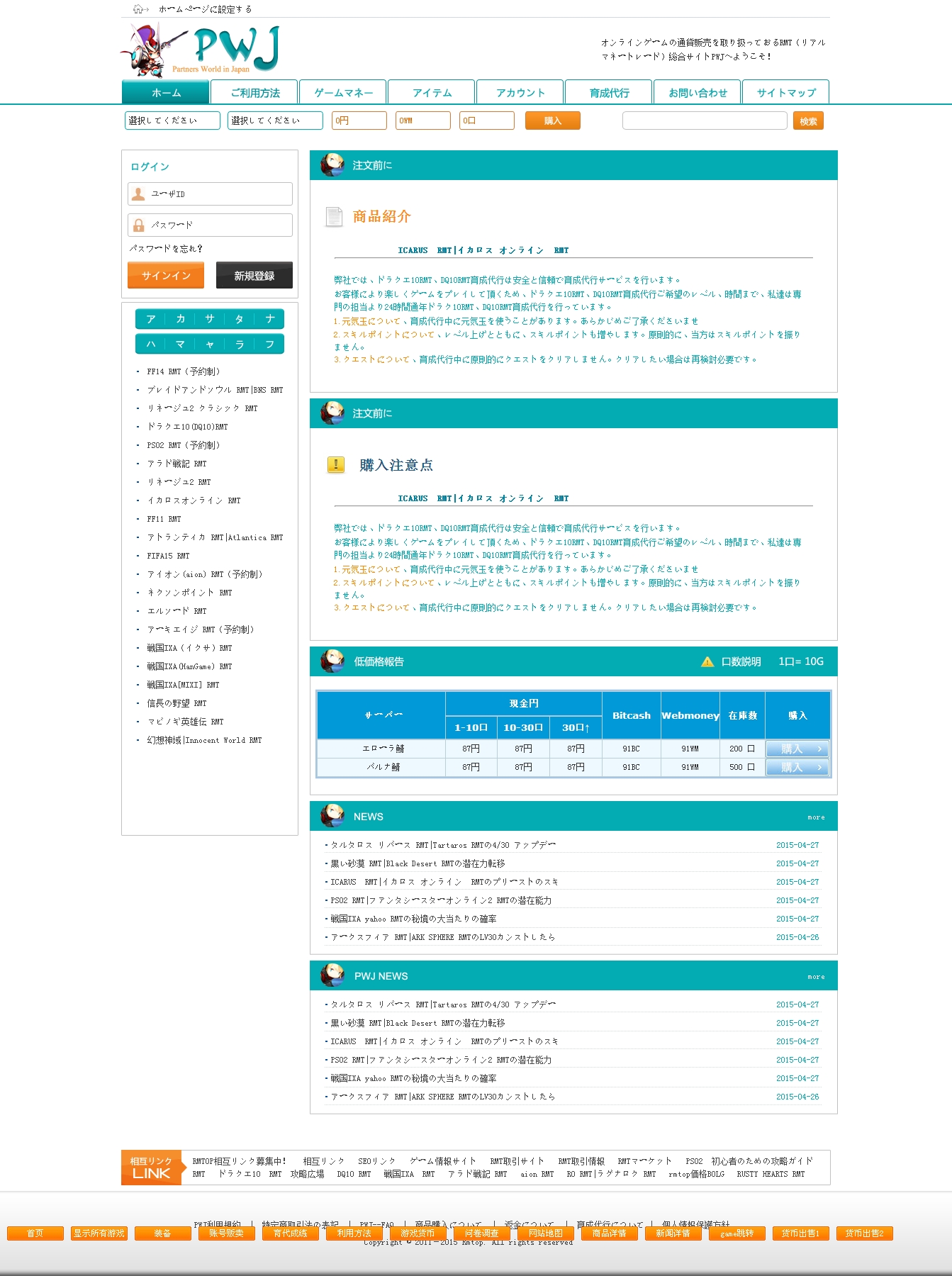Image resolution: width=952 pixels, height=1276 pixels.
Task: Click the PWJ Partners World logo
Action: click(201, 50)
